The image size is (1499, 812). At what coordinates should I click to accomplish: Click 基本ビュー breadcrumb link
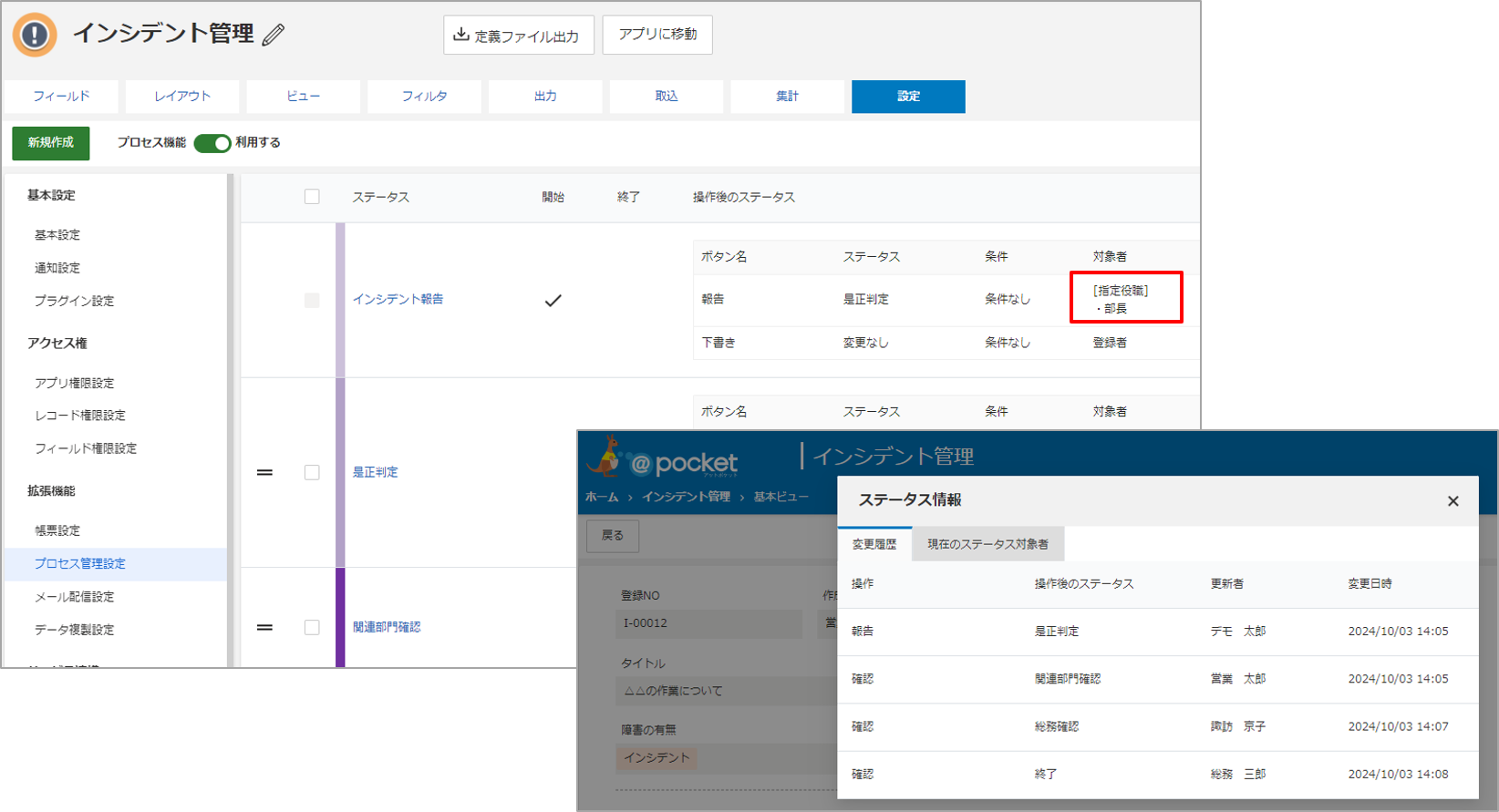click(x=781, y=497)
